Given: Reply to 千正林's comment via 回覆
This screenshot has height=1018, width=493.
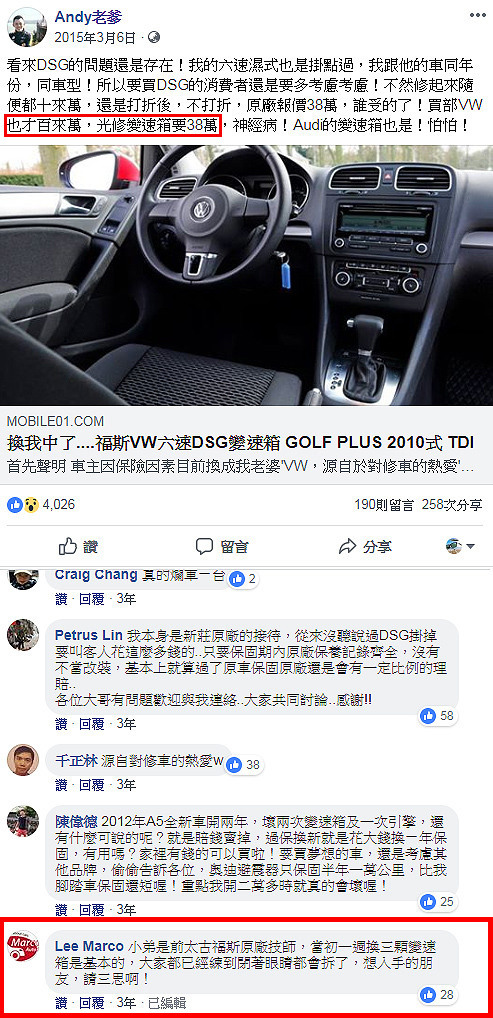Looking at the screenshot, I should [92, 786].
